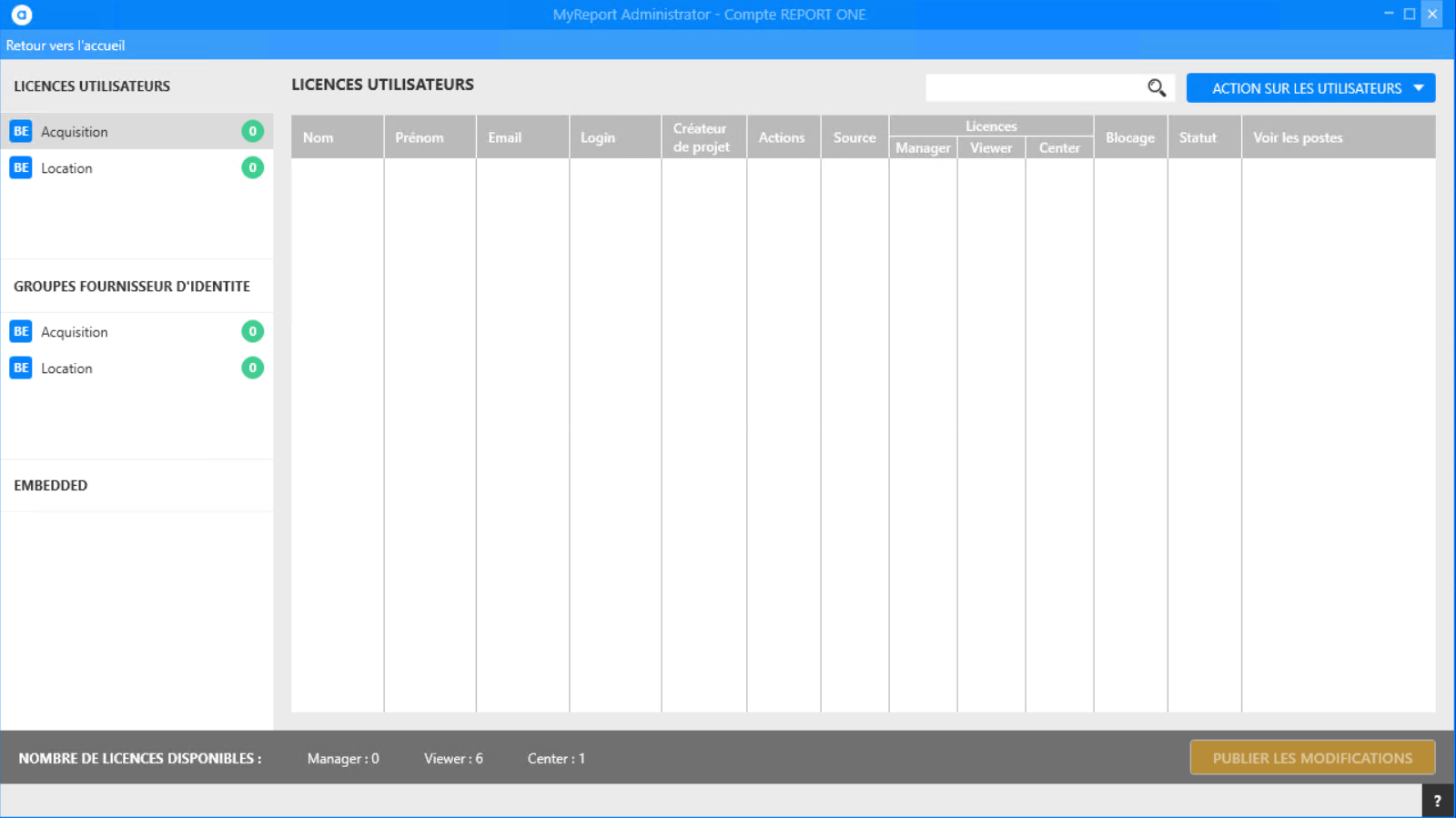Select Location under Groupes Fournisseur d'Identité
Screen dimensions: 1456x818
66,369
